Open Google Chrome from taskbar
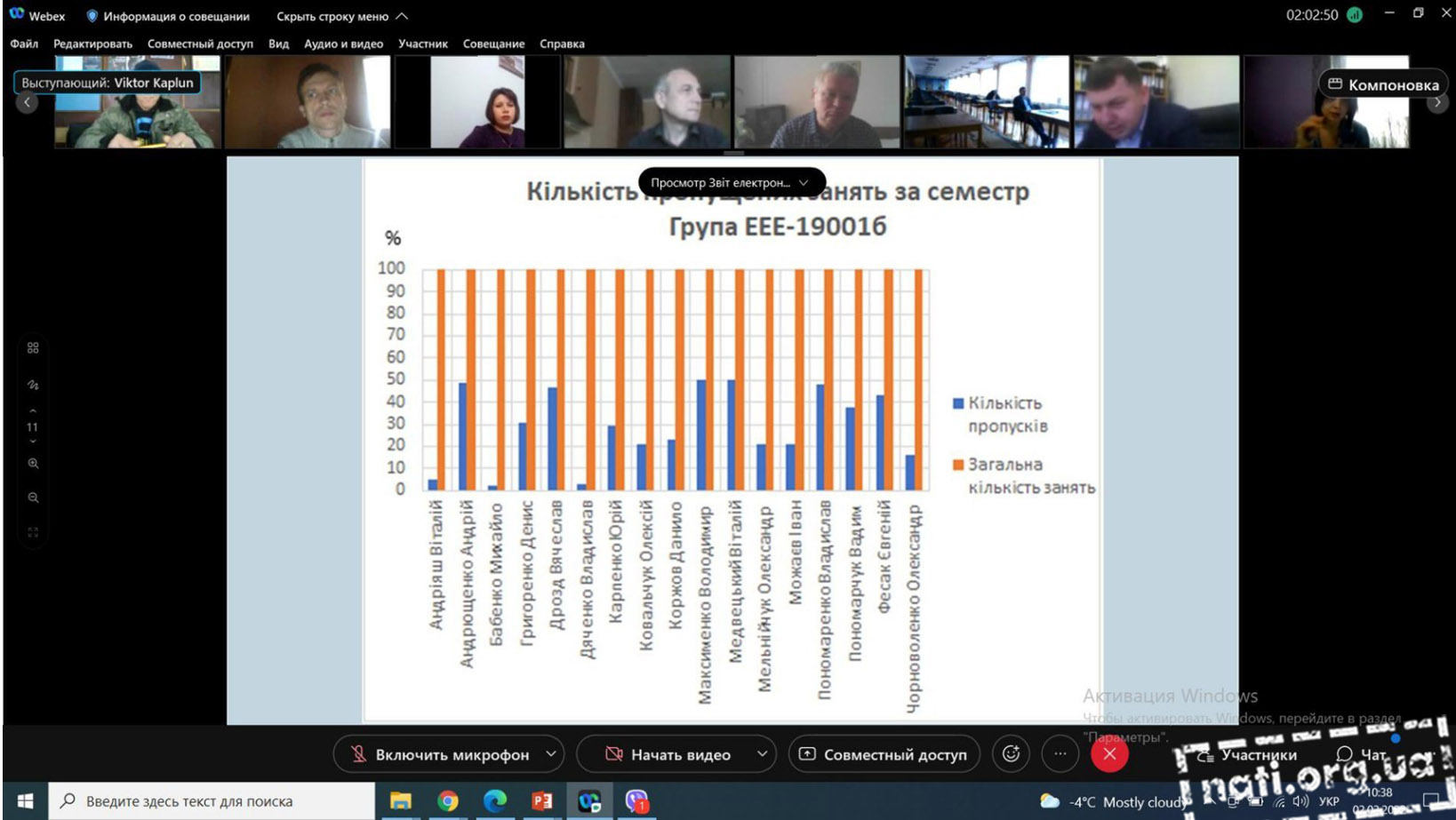Image resolution: width=1456 pixels, height=820 pixels. [448, 801]
